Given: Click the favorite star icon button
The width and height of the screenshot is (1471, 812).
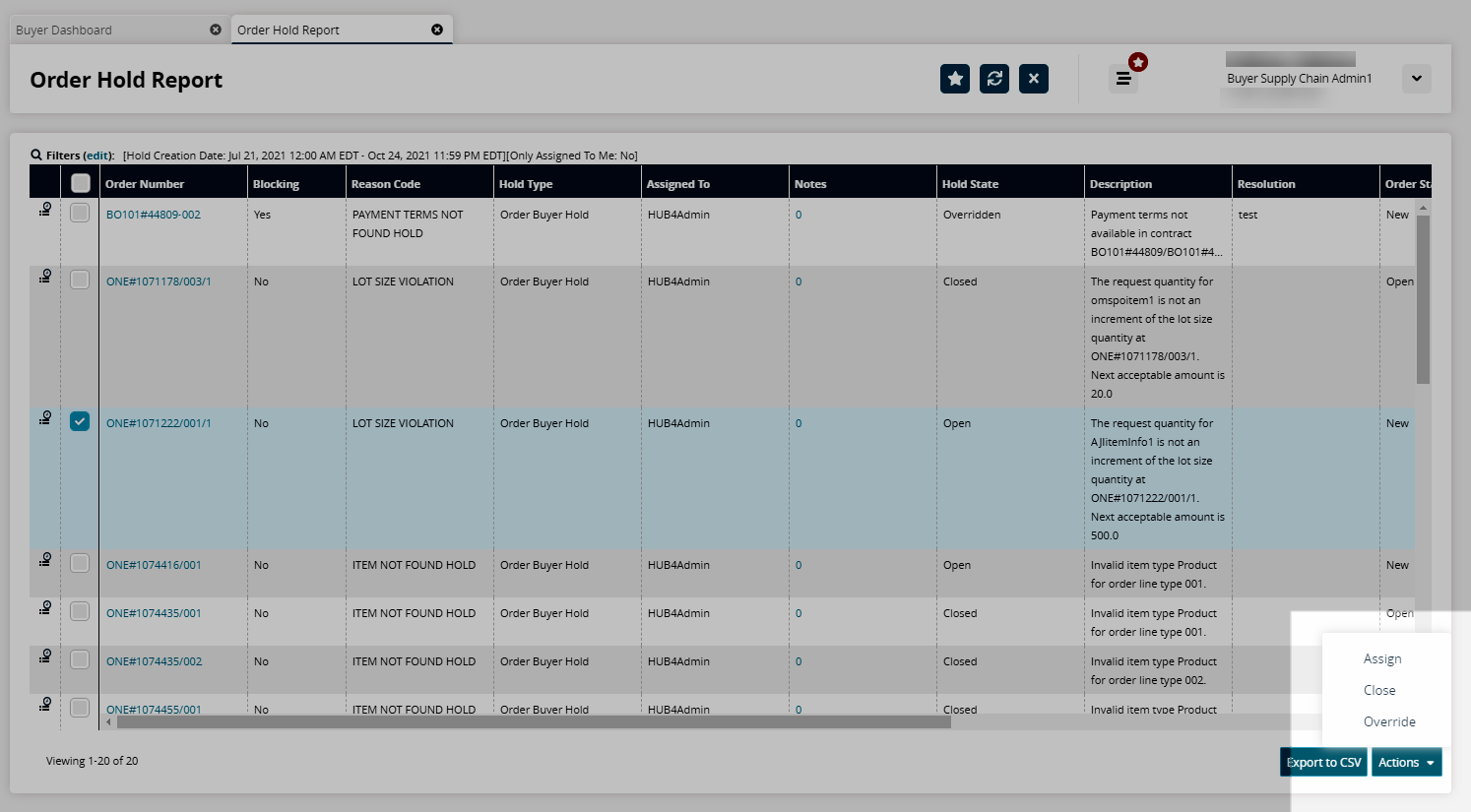Looking at the screenshot, I should [955, 79].
